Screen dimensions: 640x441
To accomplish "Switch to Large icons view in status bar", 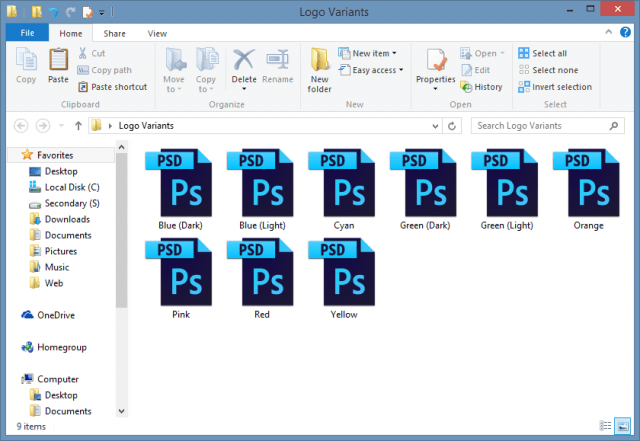I will [622, 426].
